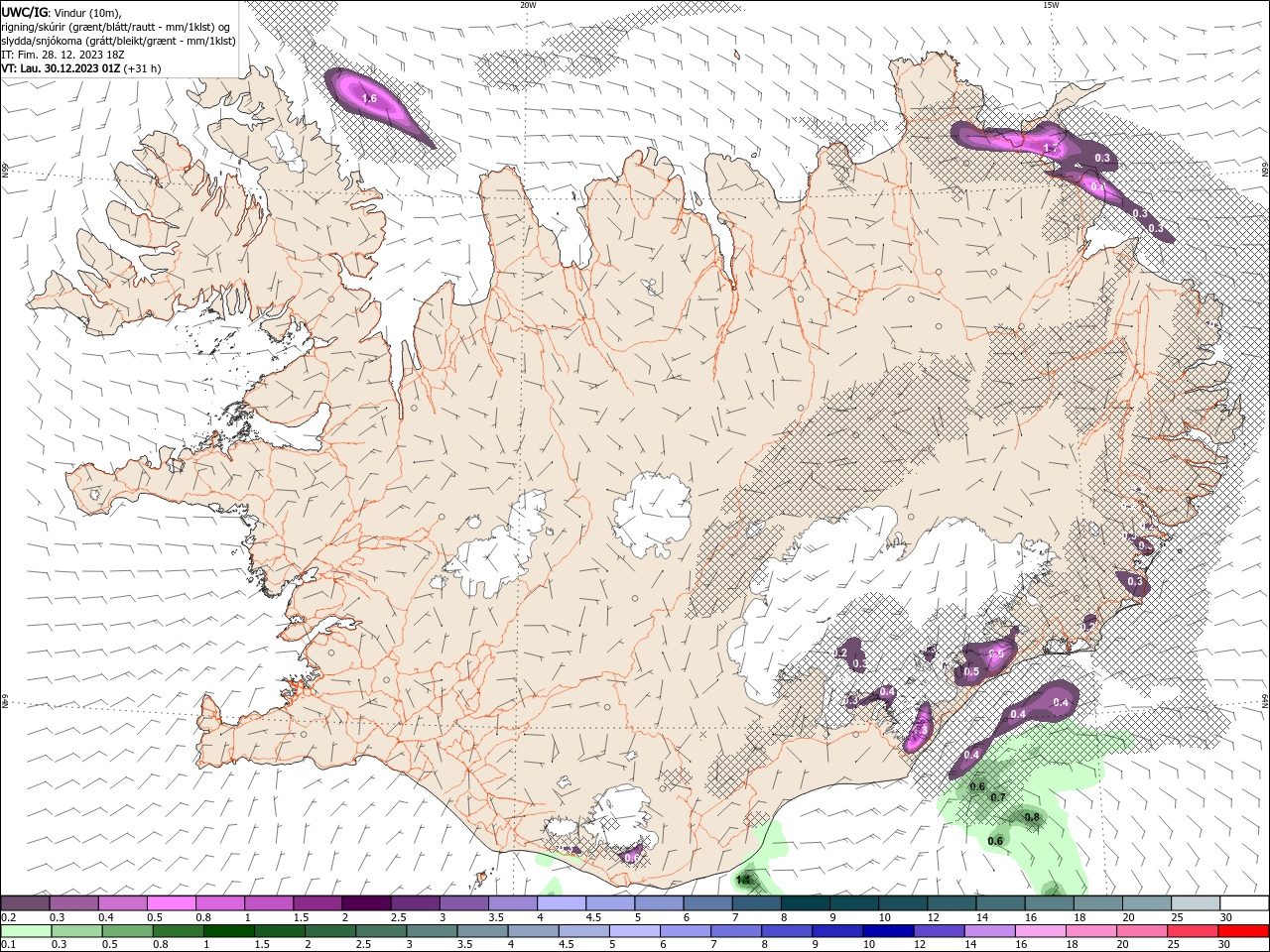
Task: Click the 'IT: Fim. 28. 12. 2023 18Z' line
Action: (63, 55)
